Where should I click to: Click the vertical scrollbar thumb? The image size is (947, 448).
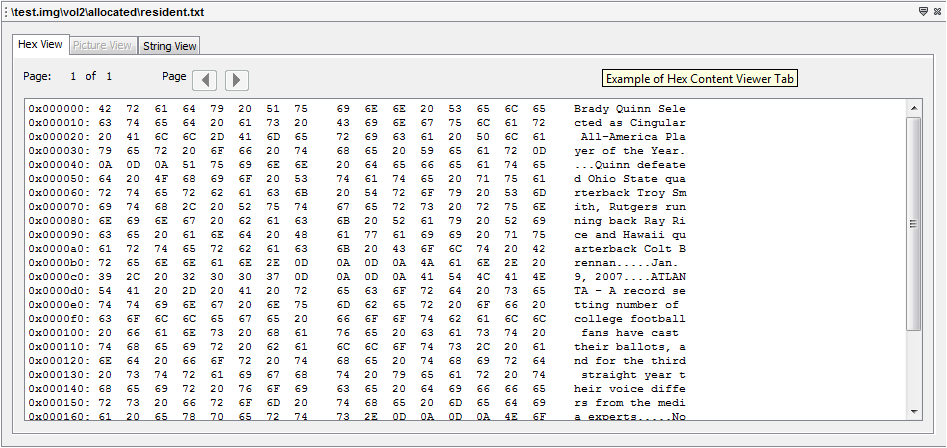coord(913,222)
